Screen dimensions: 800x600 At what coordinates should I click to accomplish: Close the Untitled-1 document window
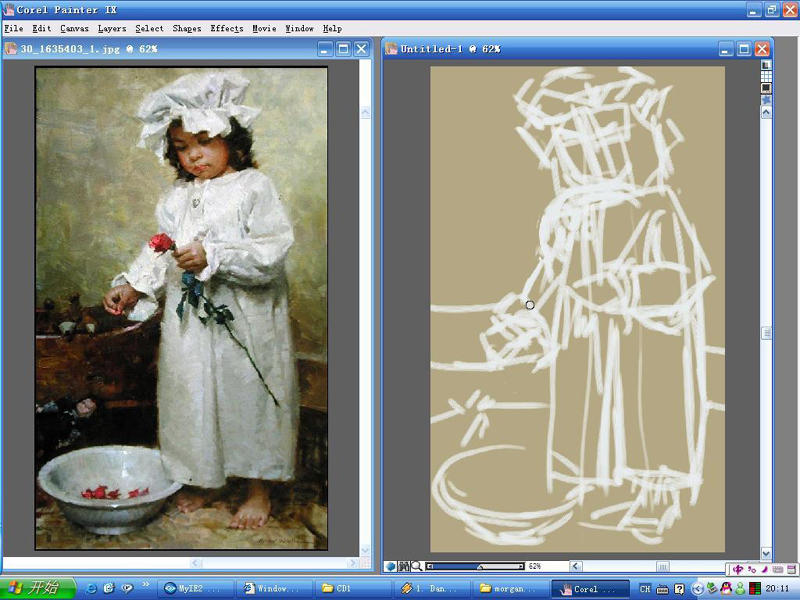click(762, 49)
